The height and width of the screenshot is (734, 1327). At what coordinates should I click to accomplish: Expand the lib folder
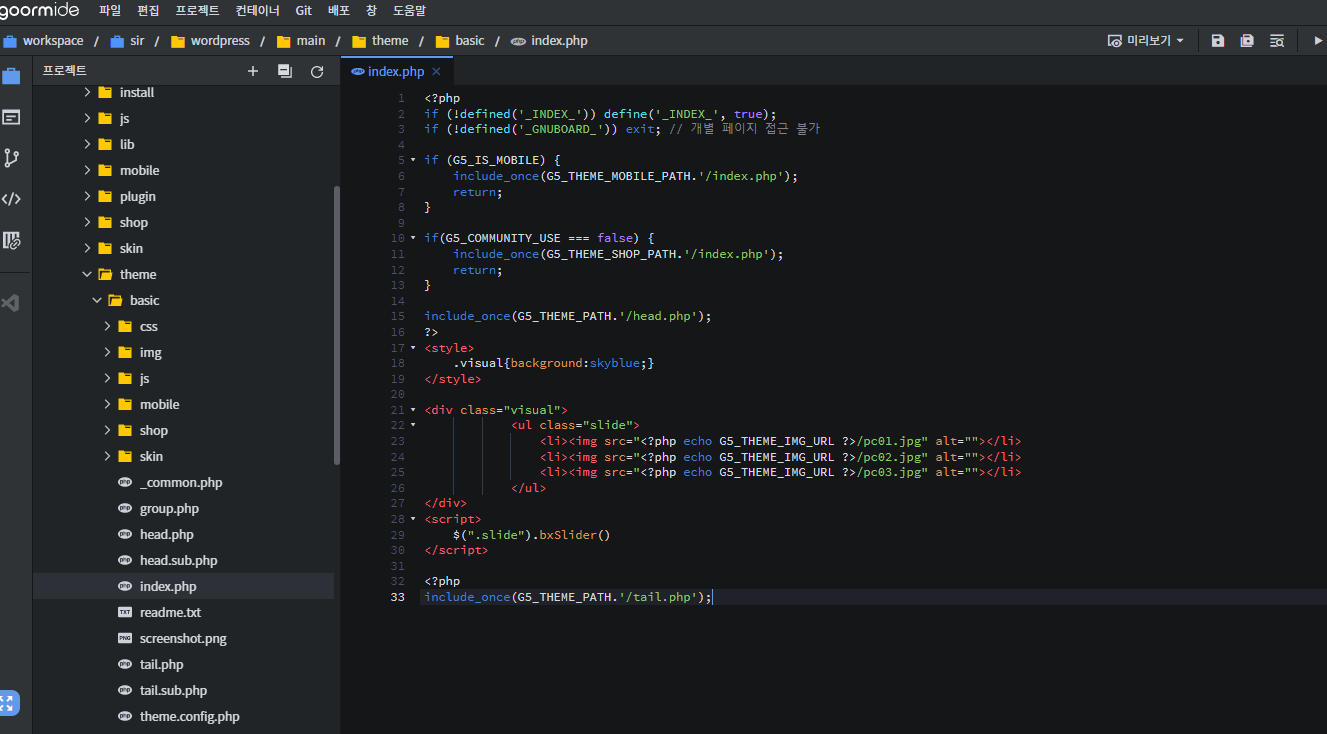87,144
